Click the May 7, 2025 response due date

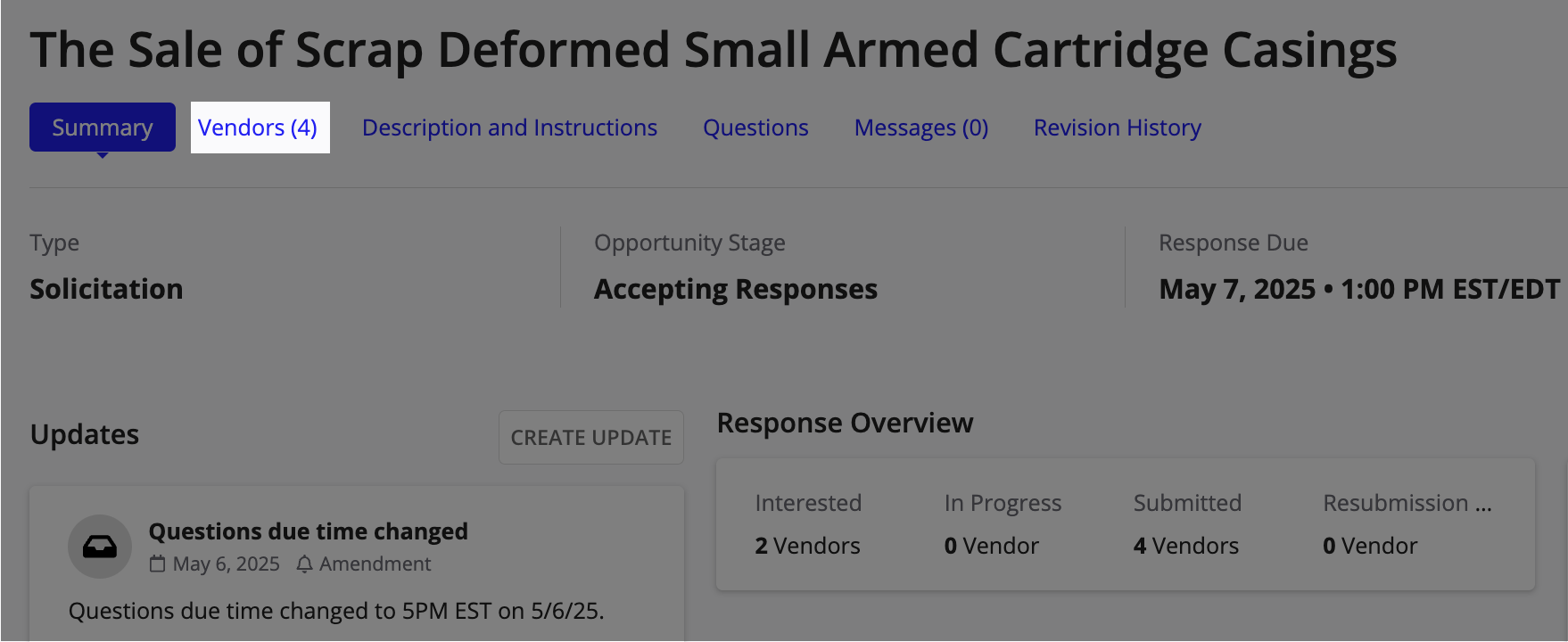[x=1359, y=289]
